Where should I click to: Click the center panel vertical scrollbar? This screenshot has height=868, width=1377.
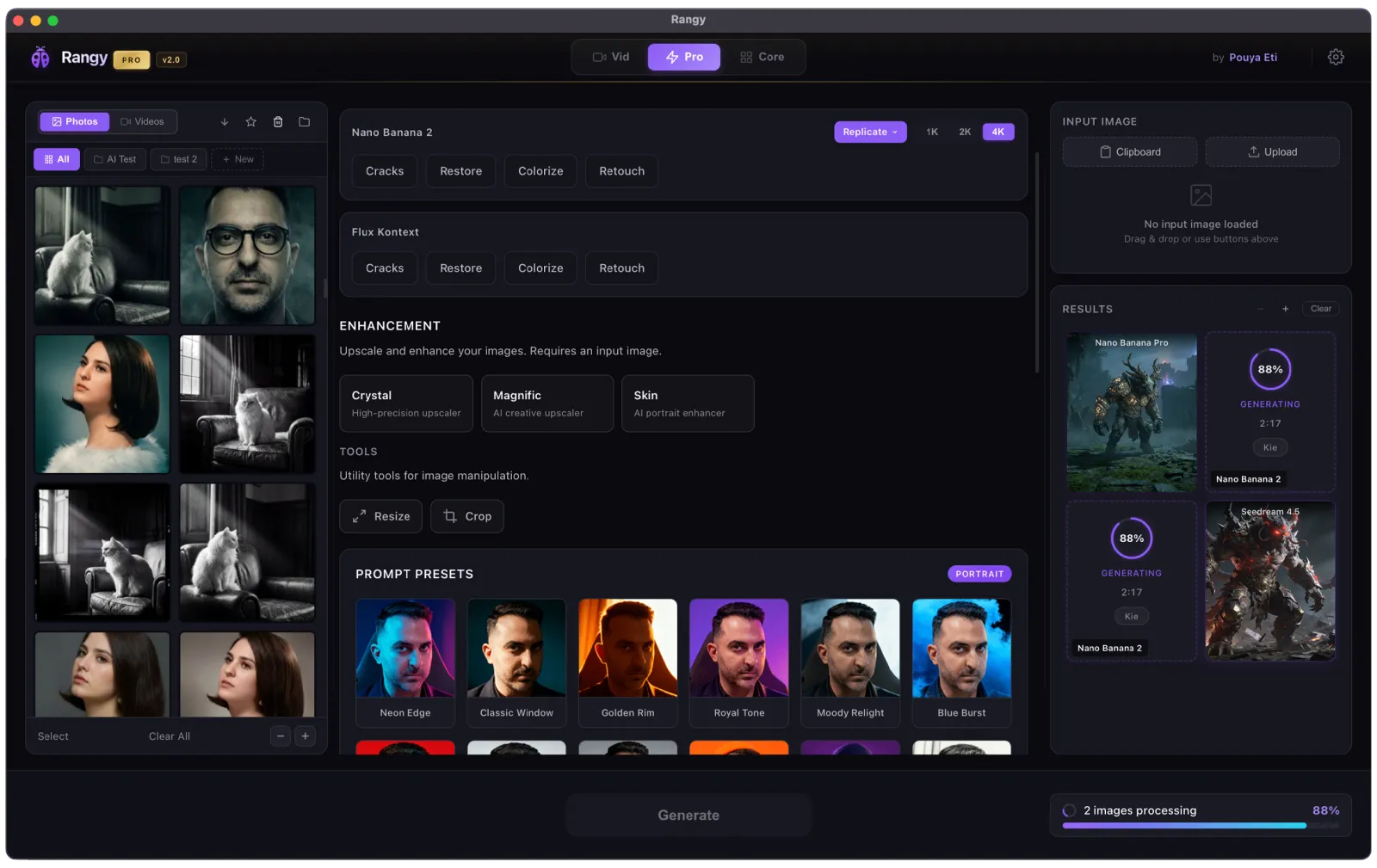point(1036,262)
